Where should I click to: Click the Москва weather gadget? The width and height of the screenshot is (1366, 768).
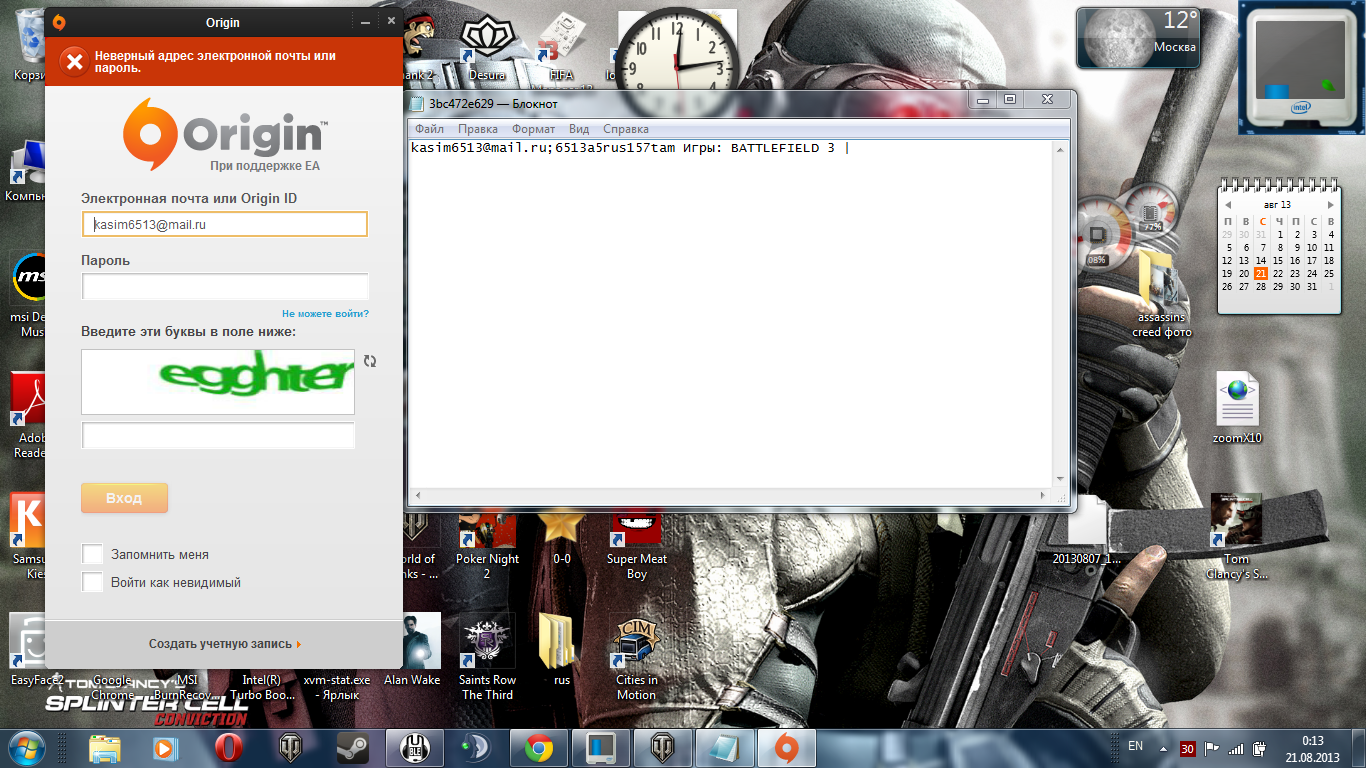[x=1139, y=38]
